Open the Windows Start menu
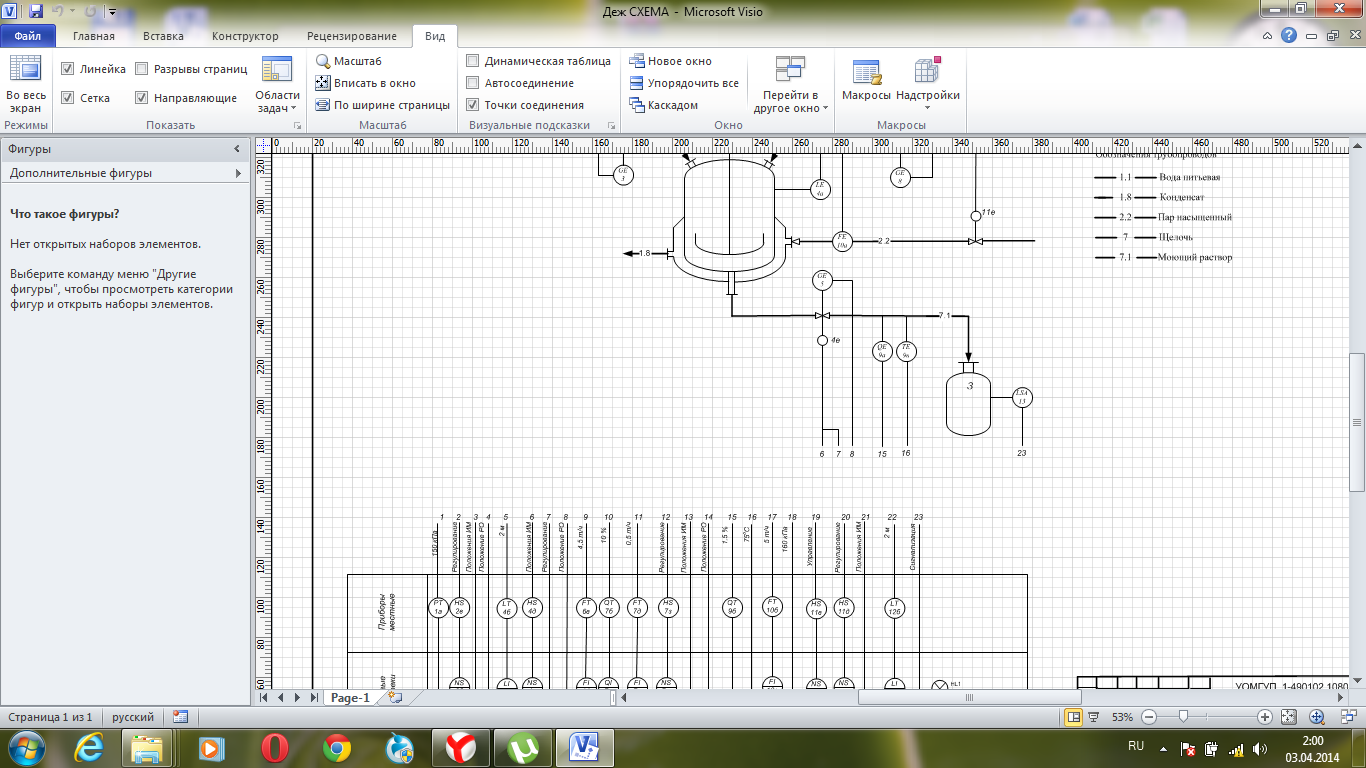The height and width of the screenshot is (768, 1366). 25,747
